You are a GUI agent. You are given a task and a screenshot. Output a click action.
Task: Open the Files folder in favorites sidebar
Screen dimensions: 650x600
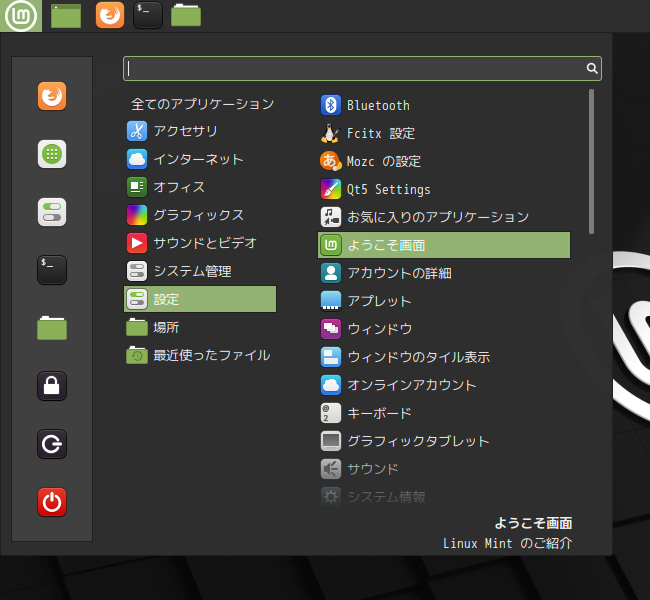click(x=52, y=328)
